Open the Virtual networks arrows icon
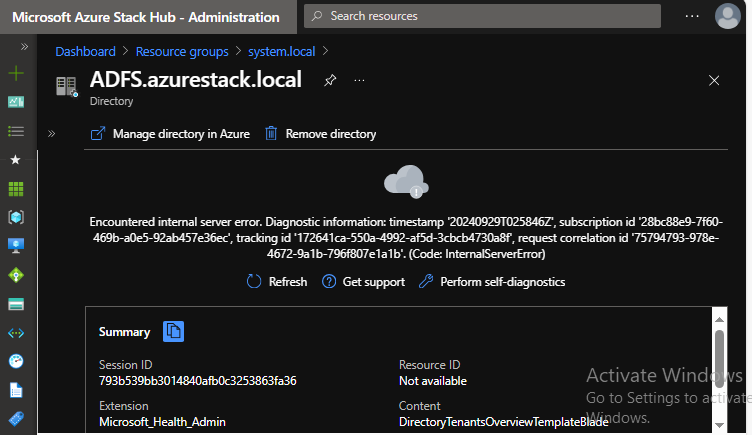The image size is (752, 435). (x=16, y=333)
